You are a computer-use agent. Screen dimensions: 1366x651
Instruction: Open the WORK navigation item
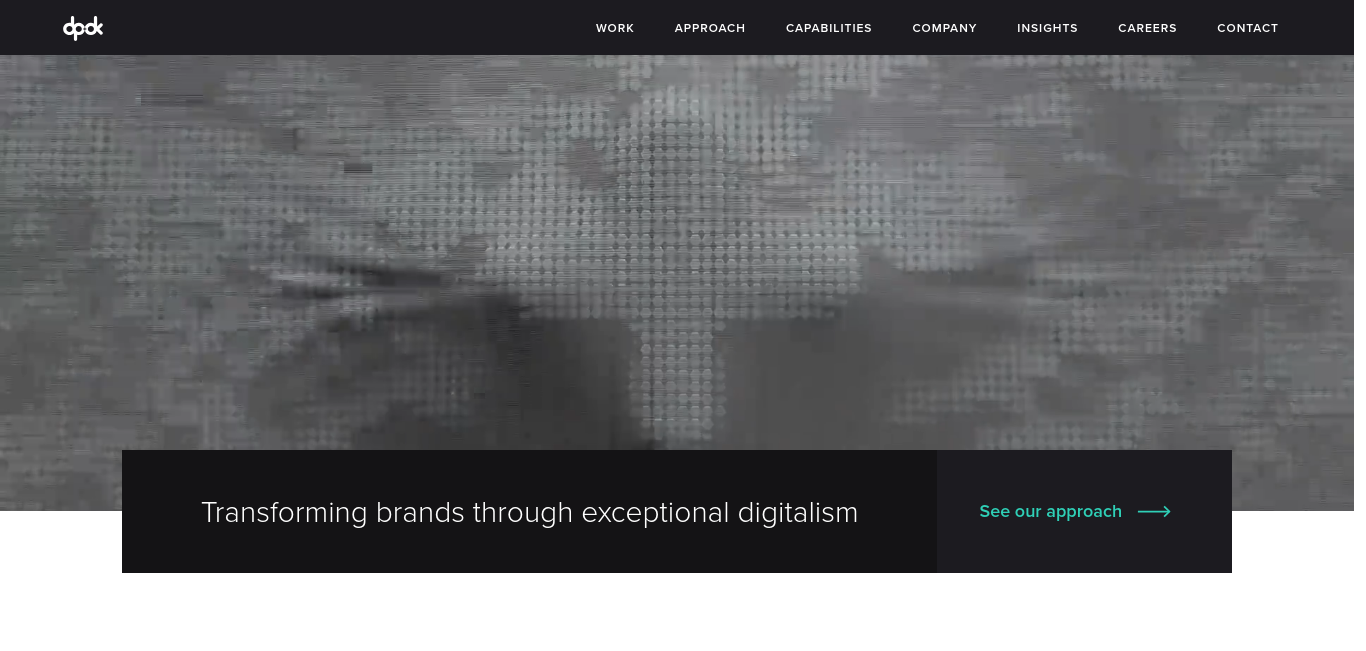(x=615, y=28)
